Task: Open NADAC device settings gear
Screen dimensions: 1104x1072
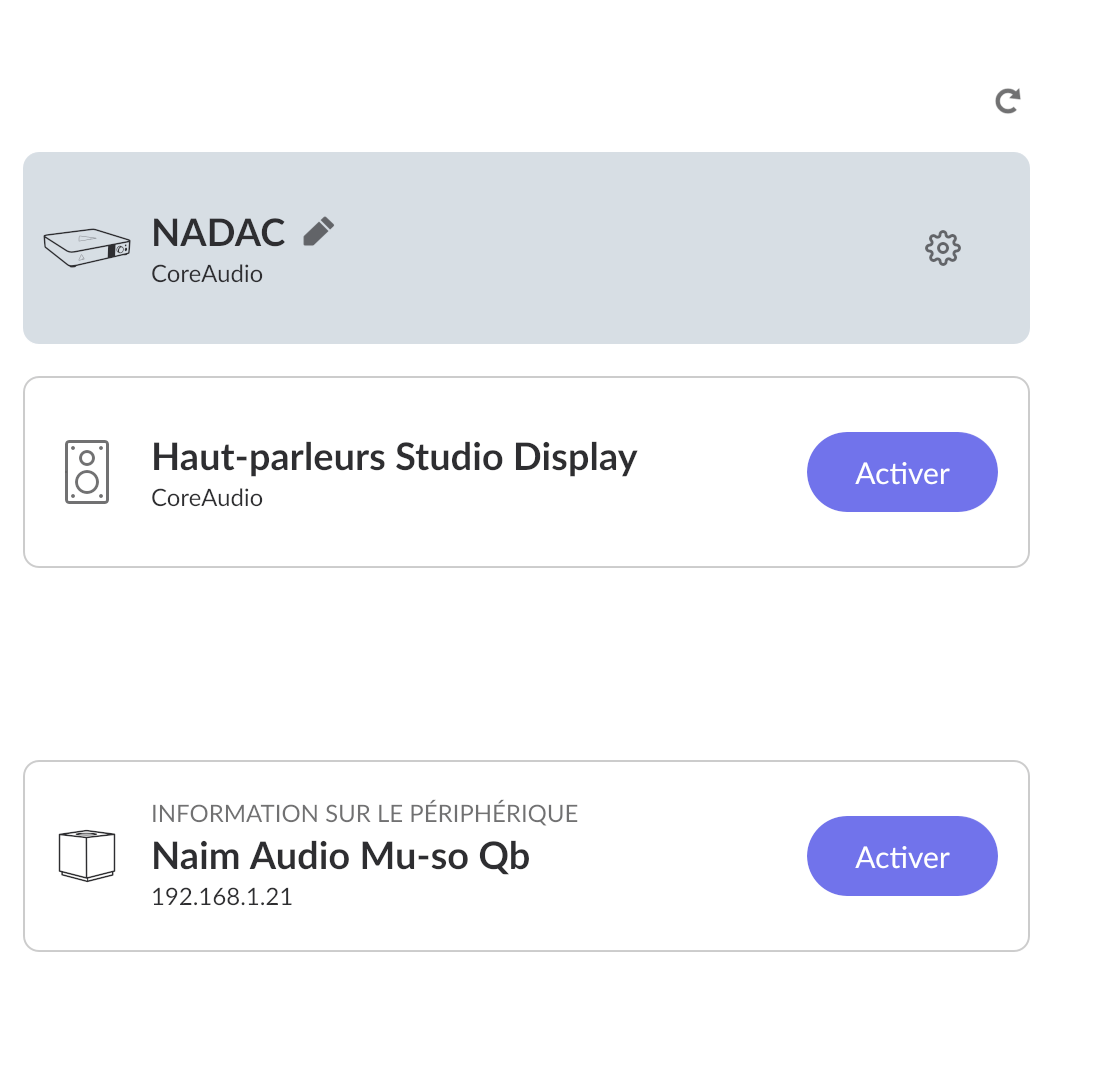Action: pyautogui.click(x=942, y=248)
